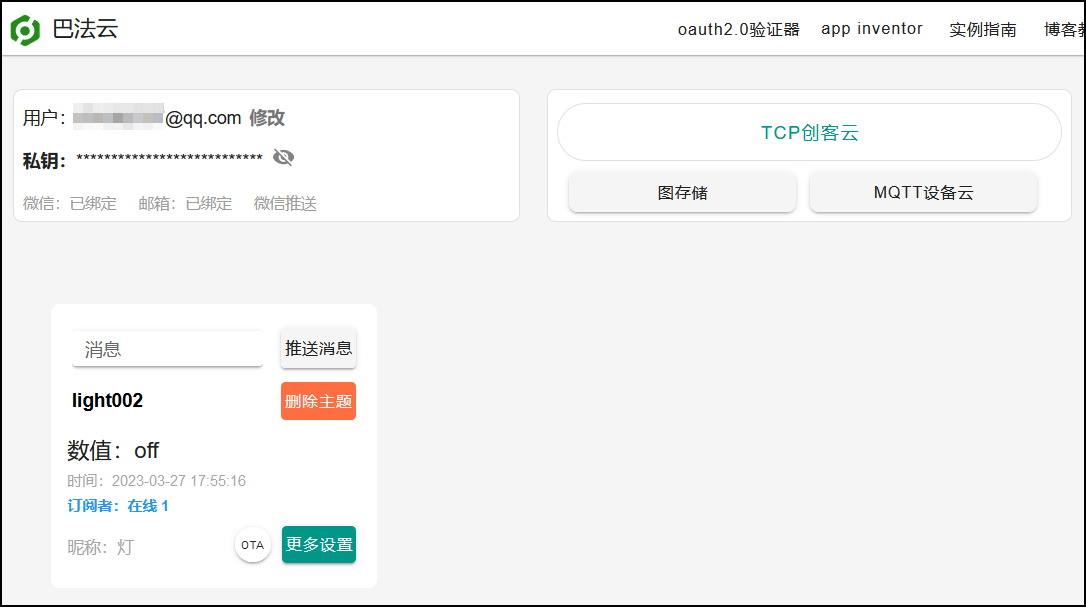The image size is (1086, 607).
Task: Click 邮箱: 已绑定 status text
Action: coord(186,204)
